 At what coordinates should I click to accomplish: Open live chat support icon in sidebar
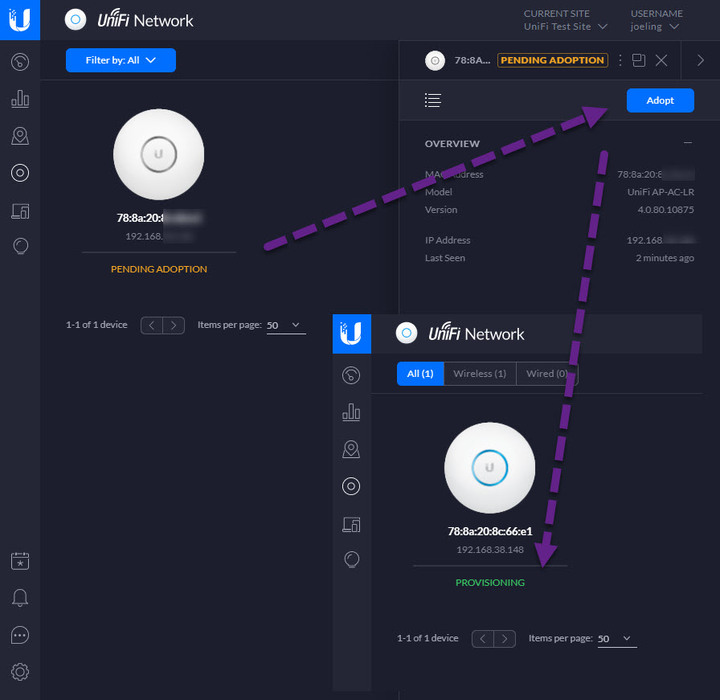[20, 635]
